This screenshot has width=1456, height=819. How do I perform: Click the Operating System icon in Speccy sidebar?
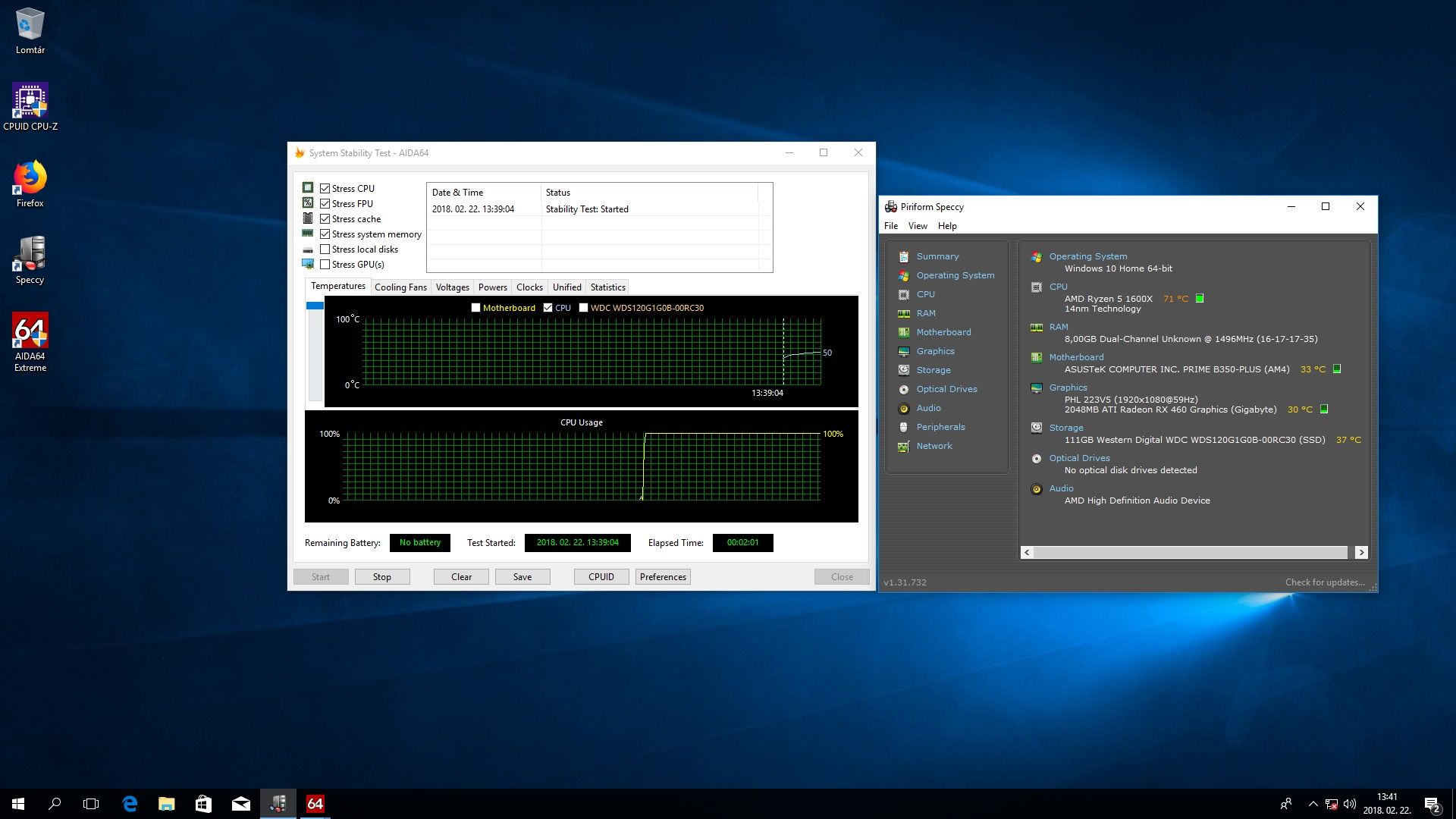click(x=903, y=275)
